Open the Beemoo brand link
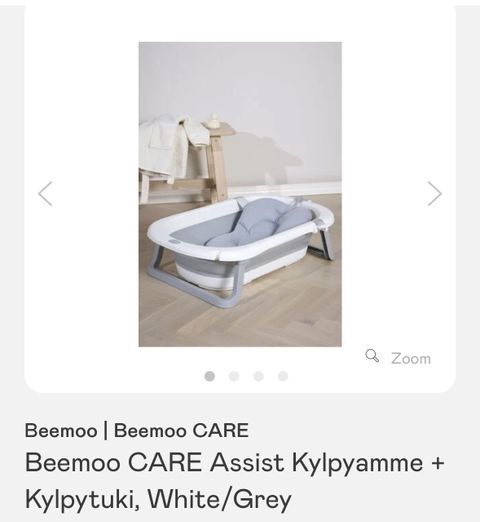 click(x=61, y=430)
